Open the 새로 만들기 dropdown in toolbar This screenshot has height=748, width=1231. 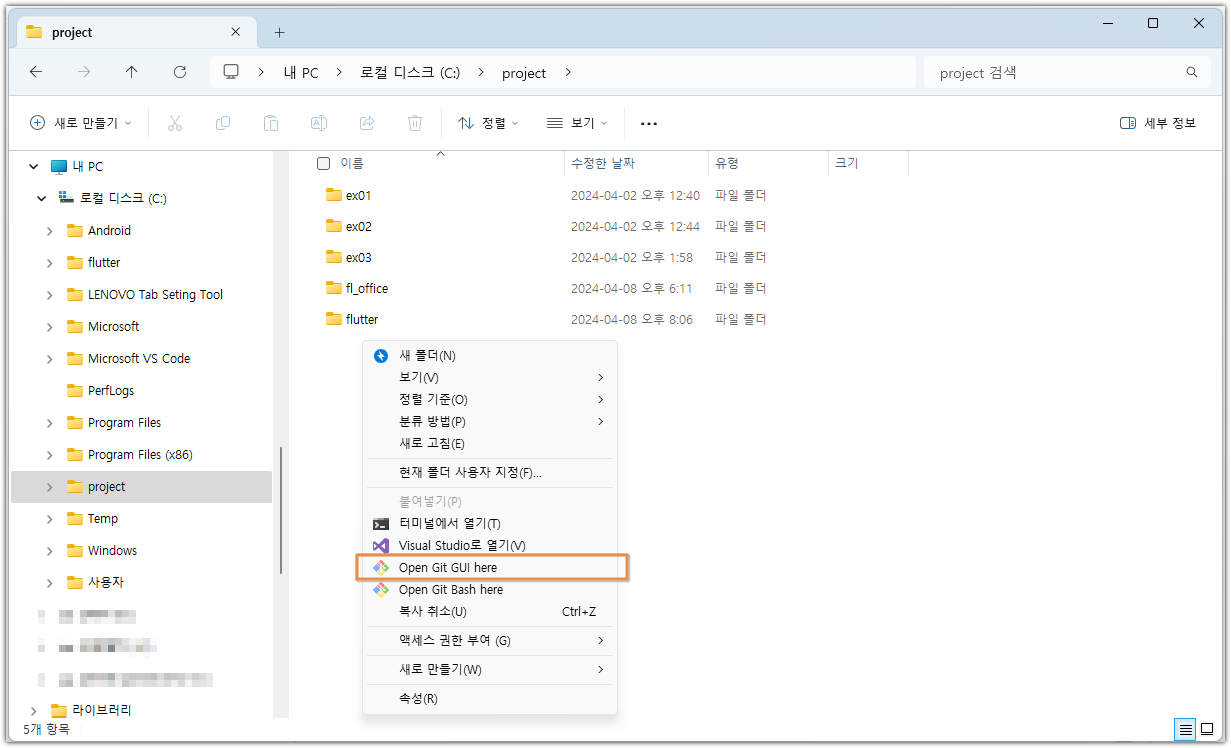tap(81, 123)
